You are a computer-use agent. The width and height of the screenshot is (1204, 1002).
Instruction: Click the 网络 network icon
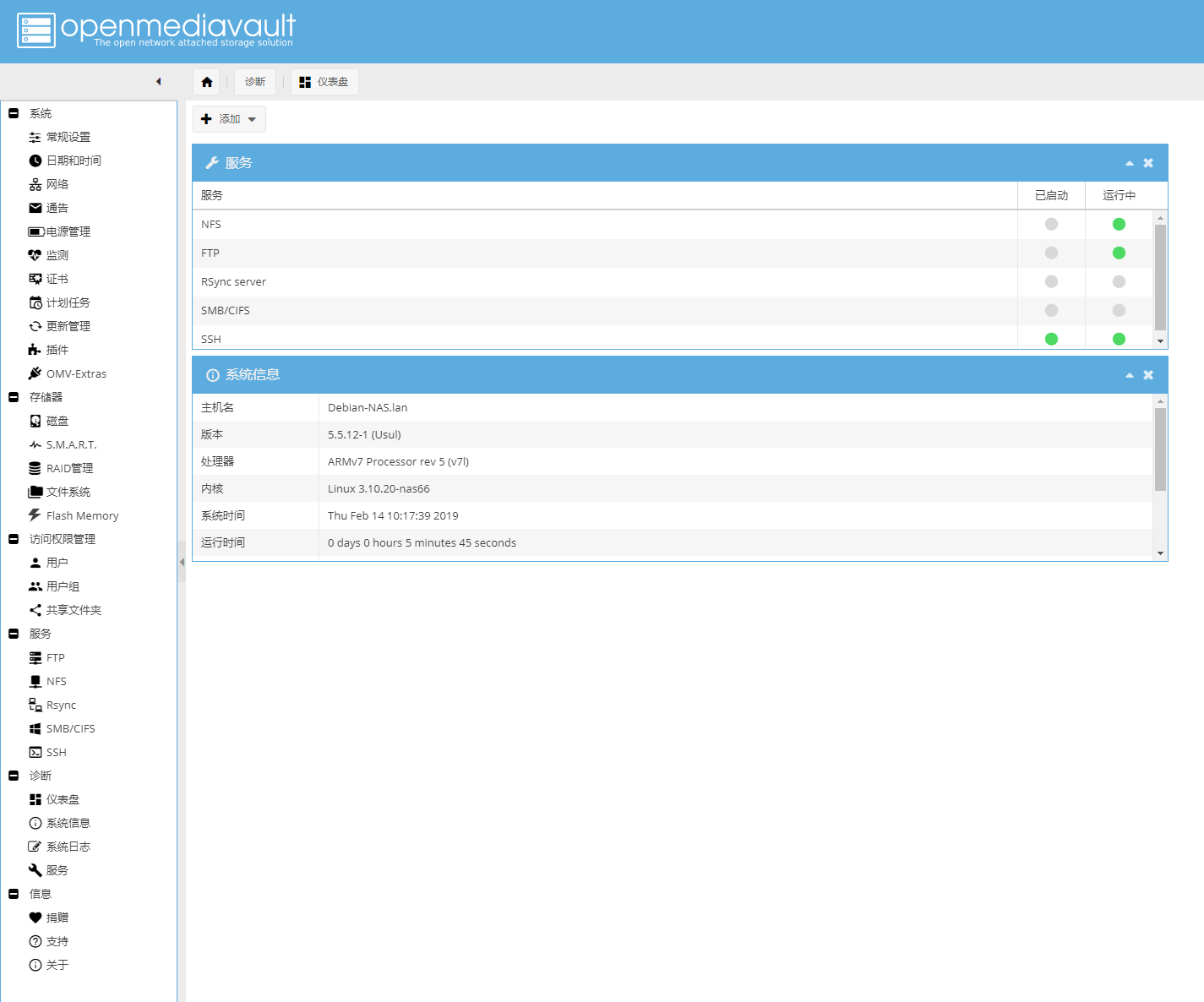tap(35, 184)
